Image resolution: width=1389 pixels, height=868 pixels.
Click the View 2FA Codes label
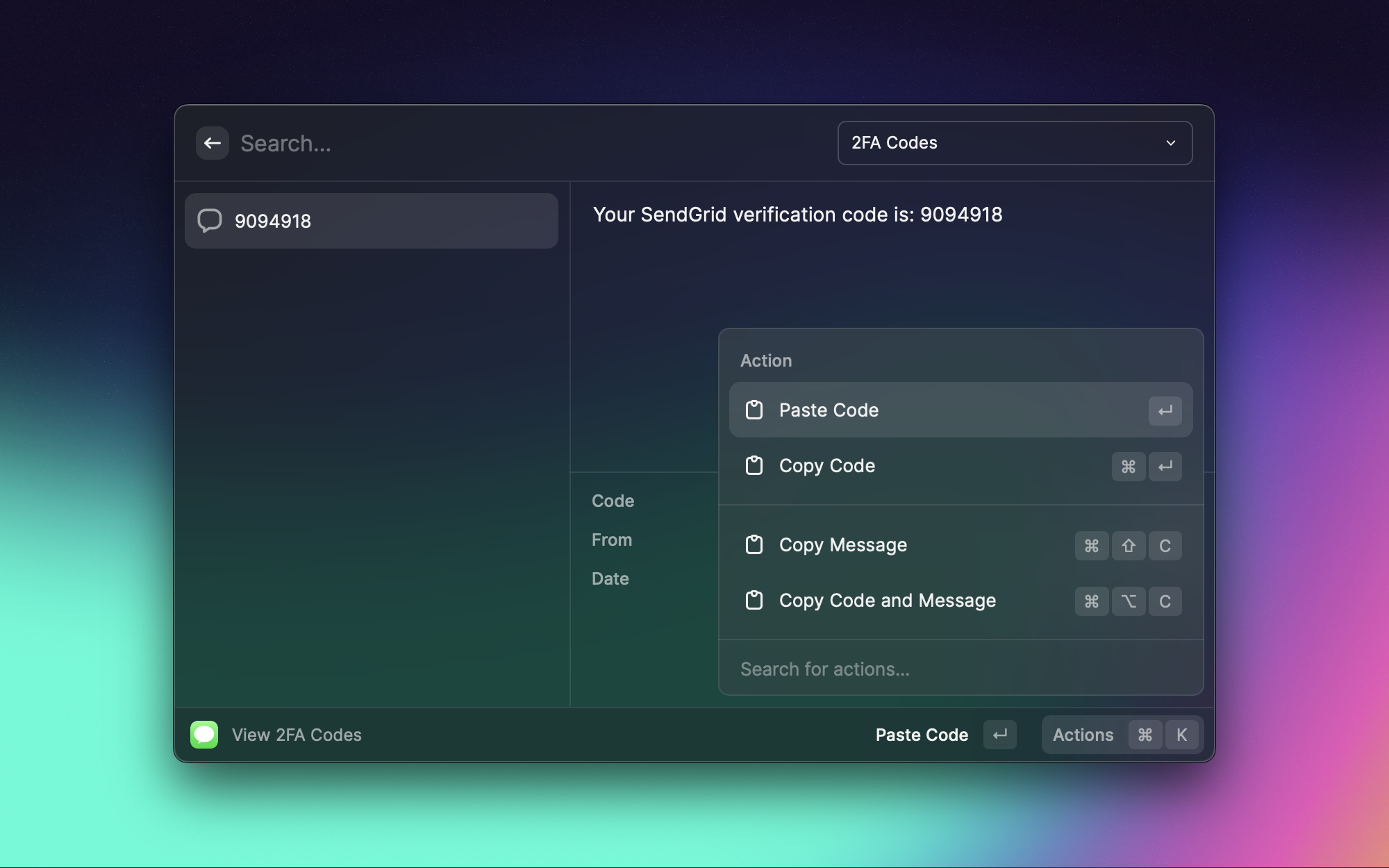tap(297, 735)
